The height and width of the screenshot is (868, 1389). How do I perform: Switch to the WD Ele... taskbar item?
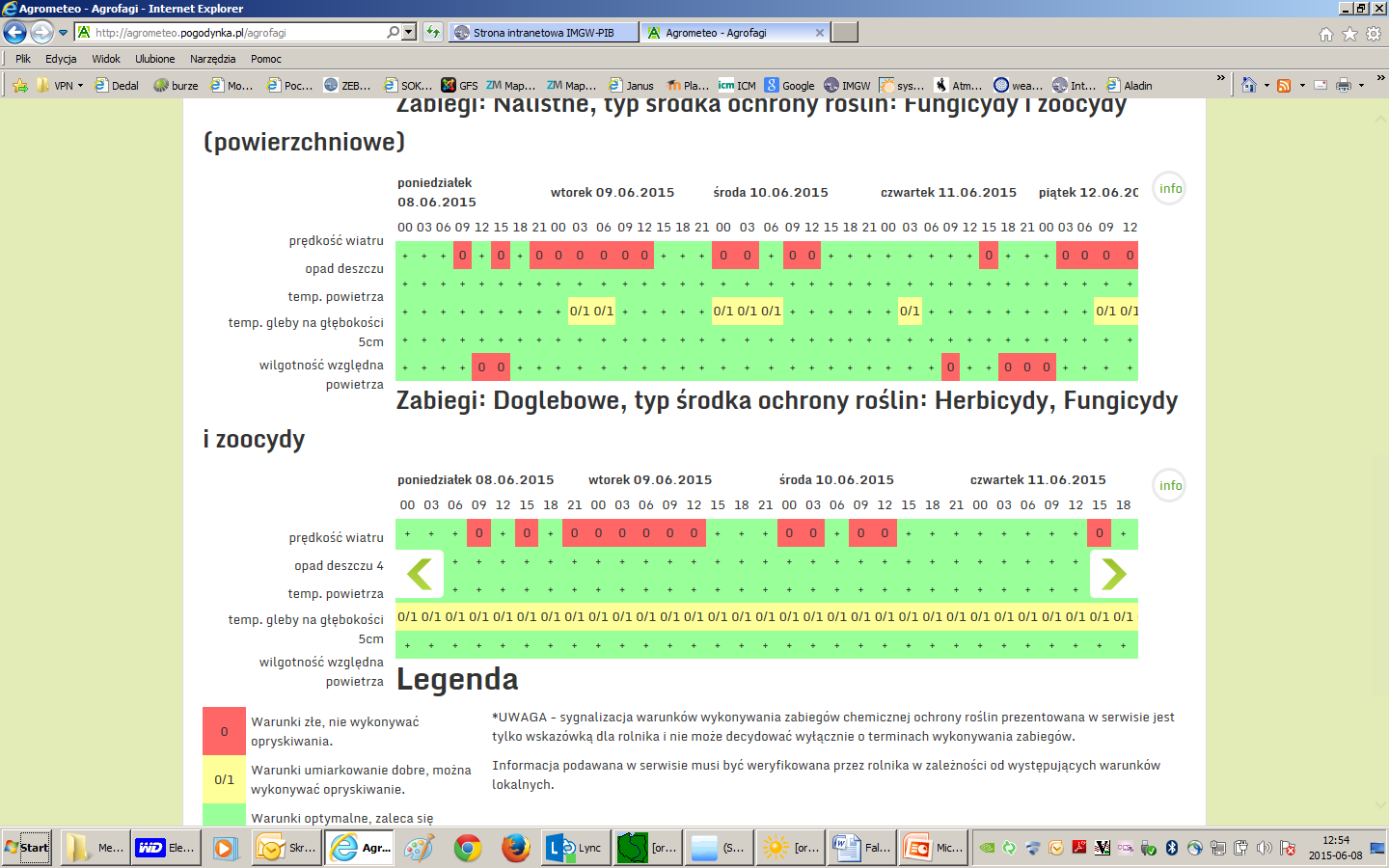(x=166, y=848)
